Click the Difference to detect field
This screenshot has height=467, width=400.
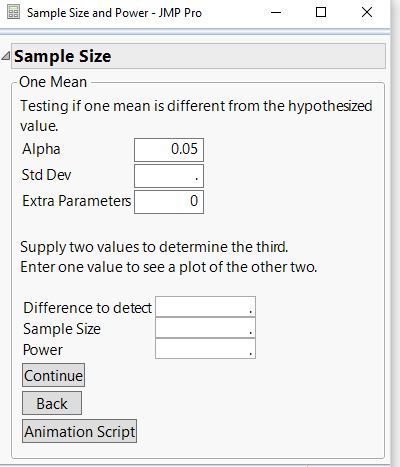tap(205, 307)
